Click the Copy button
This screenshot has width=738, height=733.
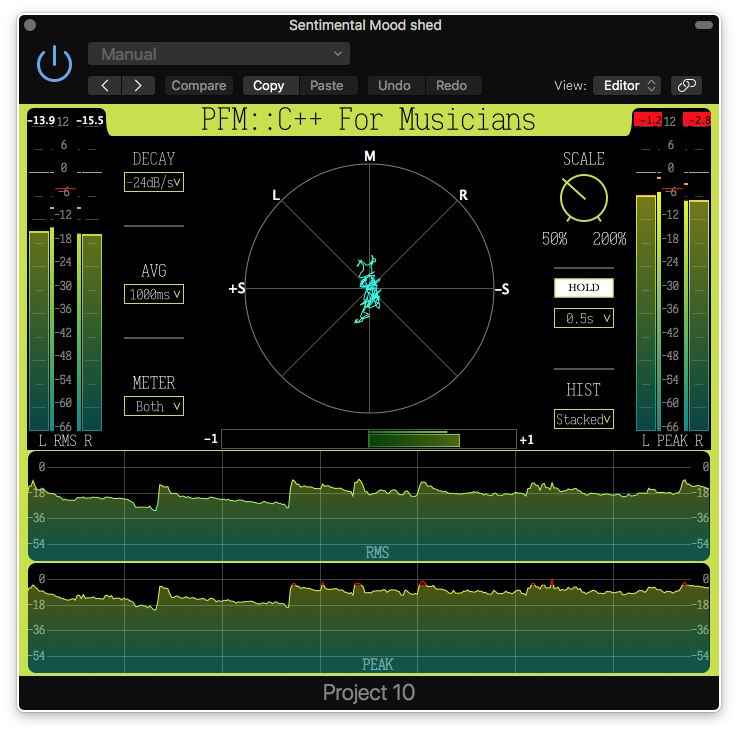269,85
